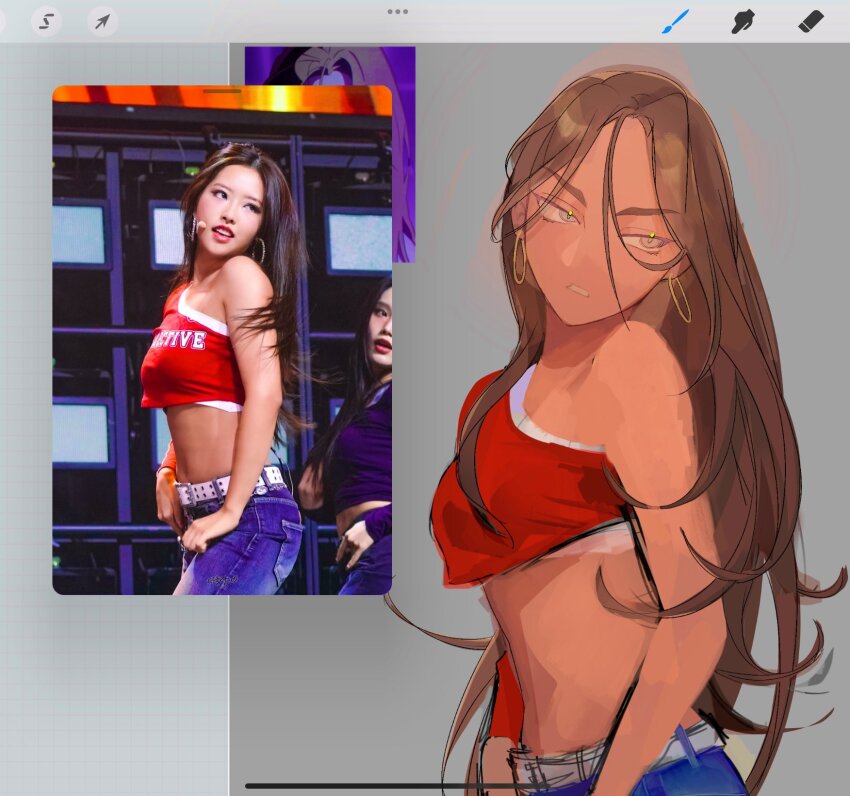Reveal the hidden toolbar with the ellipsis menu

[396, 12]
